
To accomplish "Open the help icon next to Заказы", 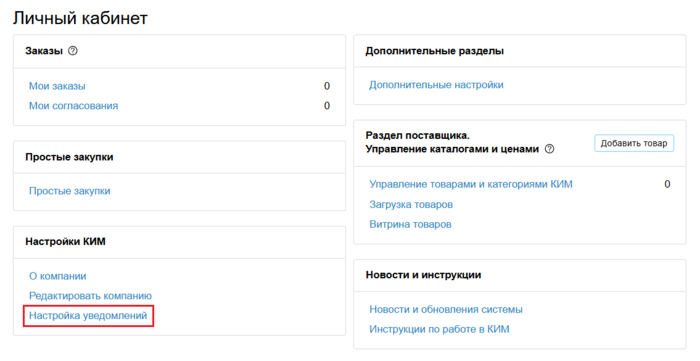I will coord(72,51).
